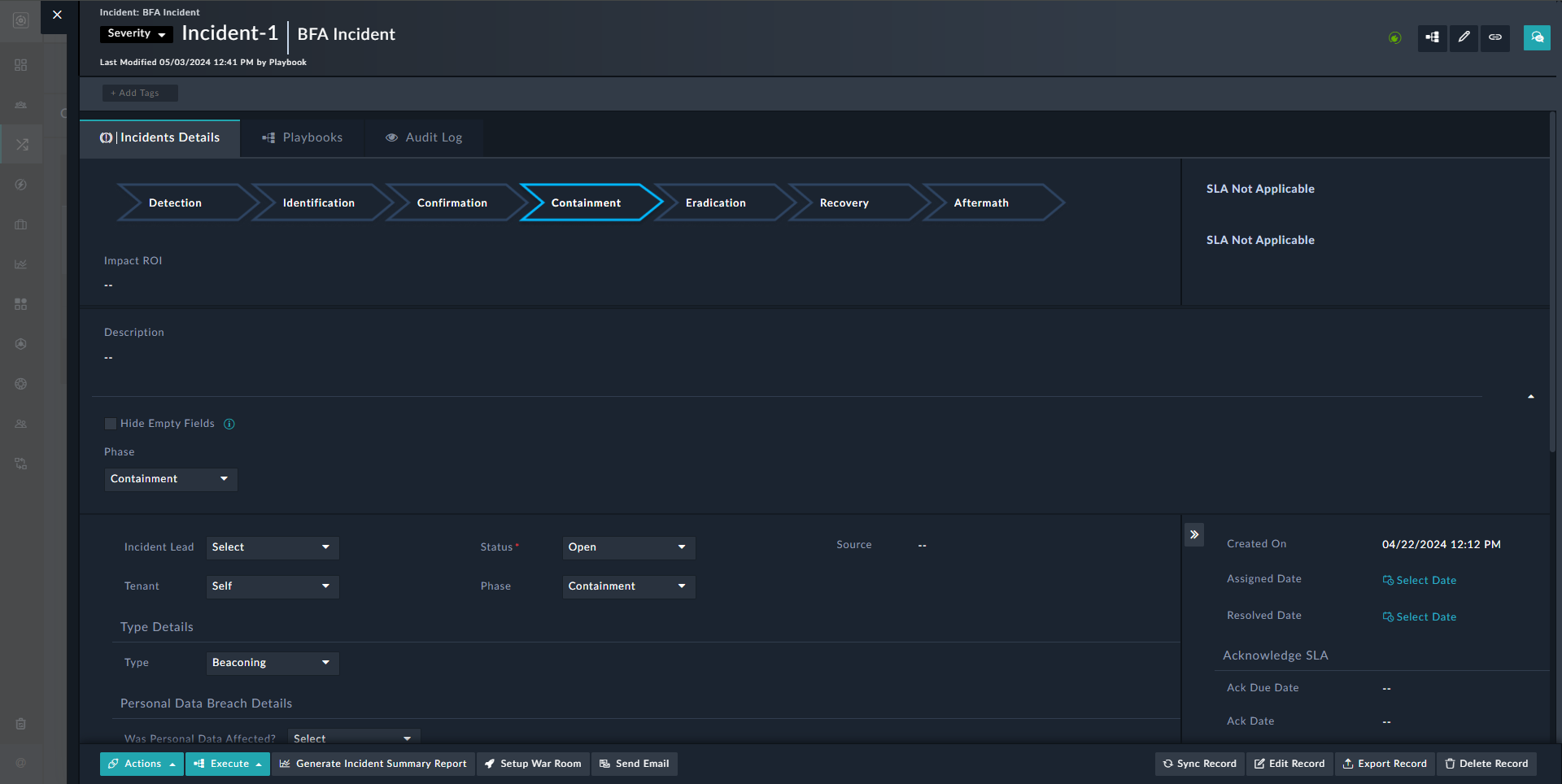Select Date for Assigned Date
The width and height of the screenshot is (1562, 784).
[1420, 580]
